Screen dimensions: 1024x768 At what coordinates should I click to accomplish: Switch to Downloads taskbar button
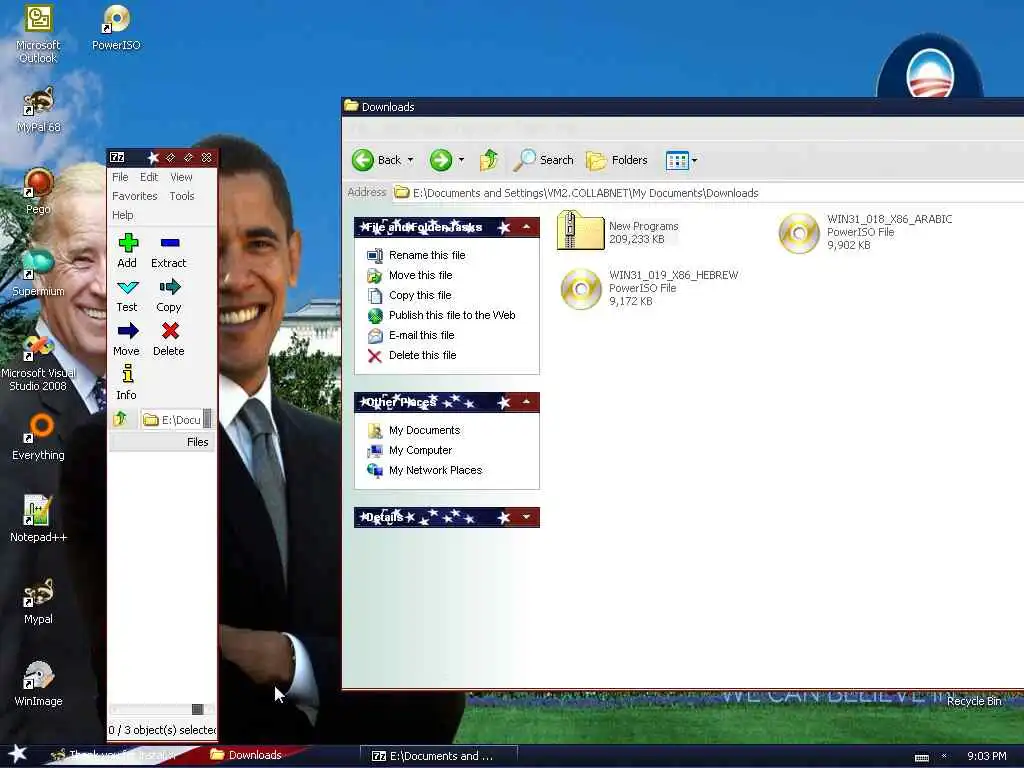[x=247, y=755]
